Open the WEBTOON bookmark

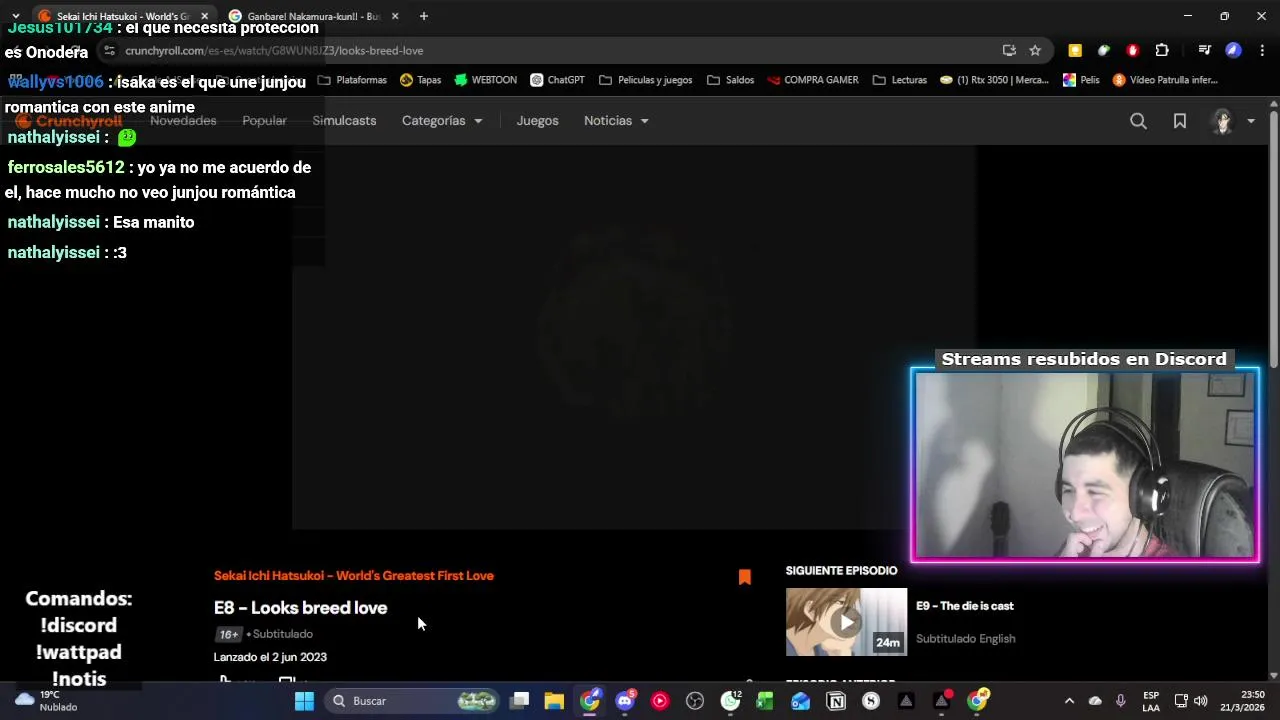485,80
